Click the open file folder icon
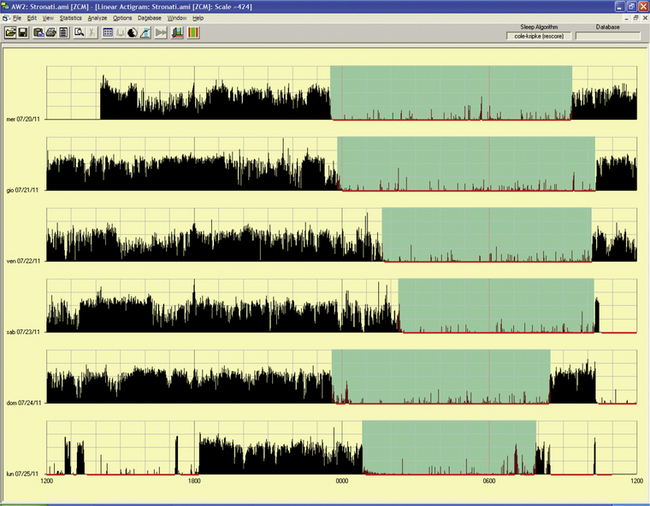The image size is (650, 506). [x=9, y=33]
